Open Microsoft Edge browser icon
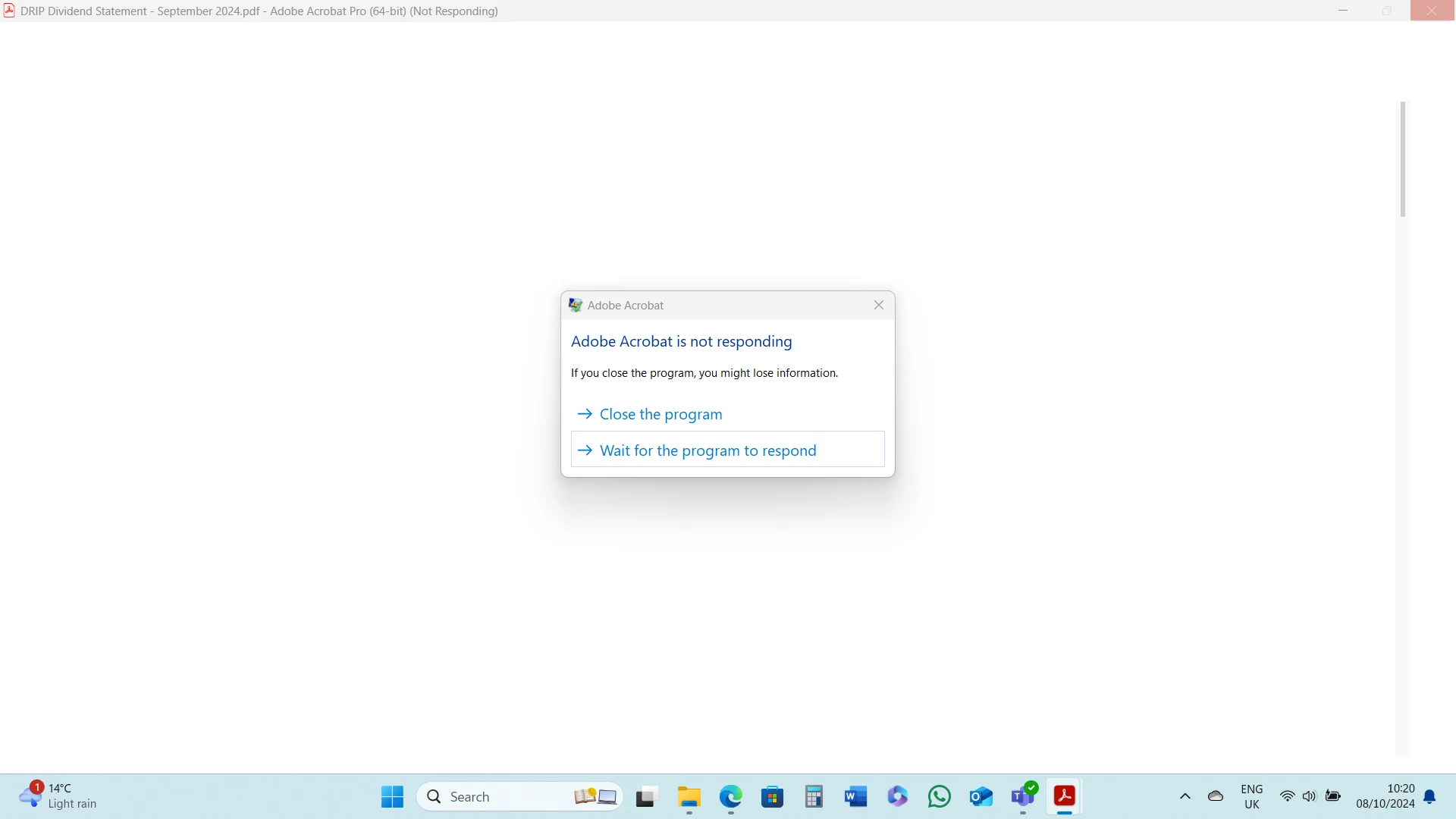 click(731, 796)
